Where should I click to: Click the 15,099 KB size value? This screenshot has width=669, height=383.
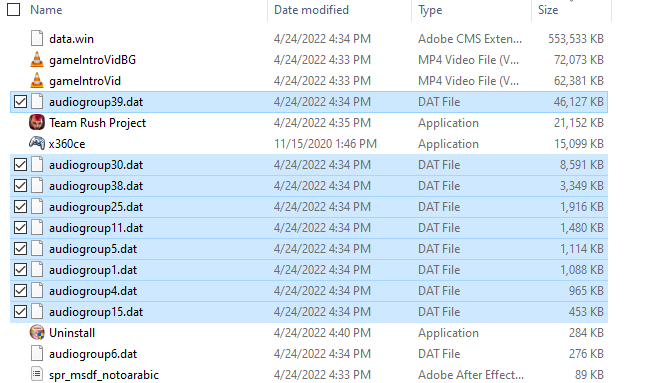[x=579, y=144]
